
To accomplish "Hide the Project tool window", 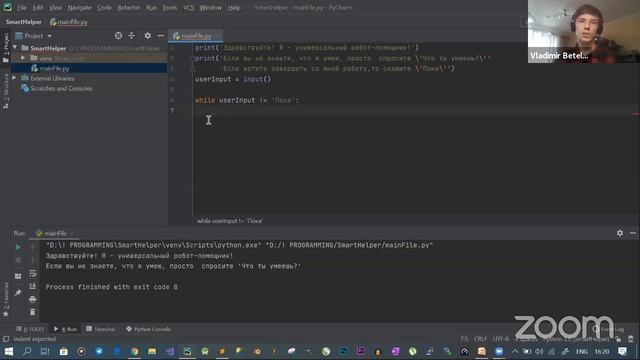I will [x=160, y=36].
